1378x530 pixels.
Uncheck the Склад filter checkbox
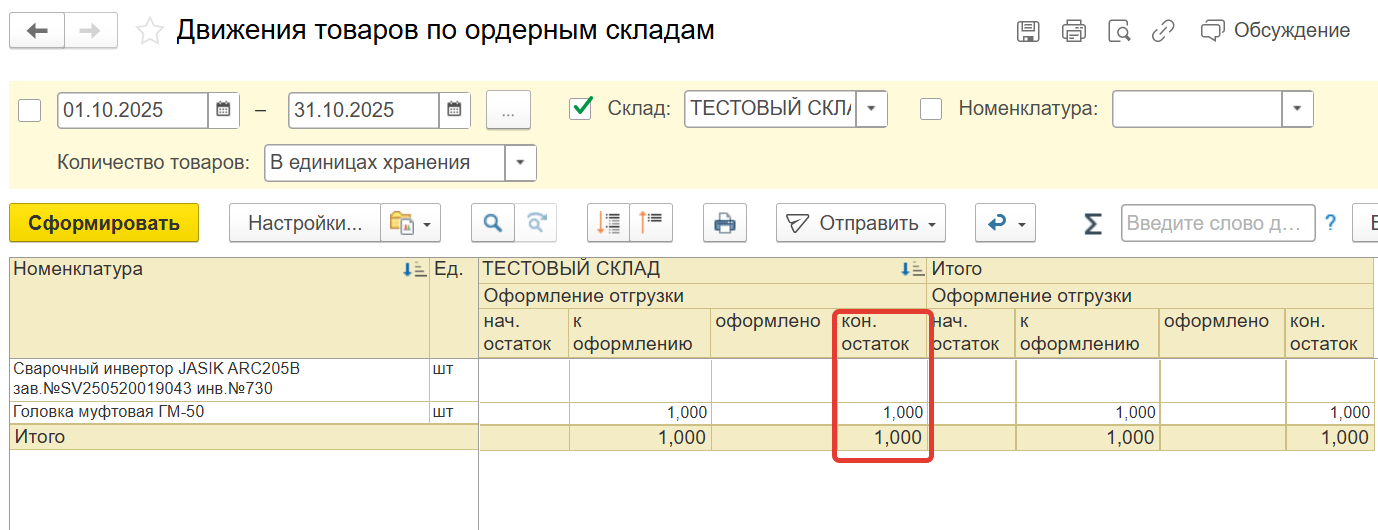580,109
